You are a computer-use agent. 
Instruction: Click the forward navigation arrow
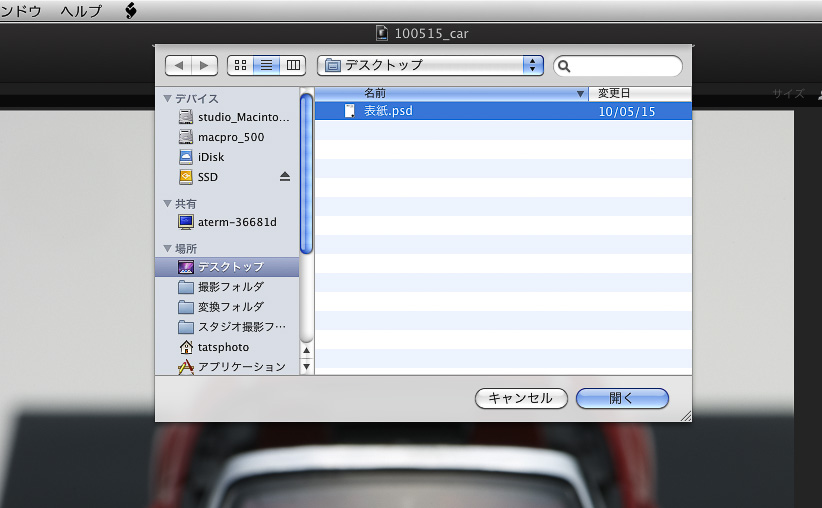pos(203,65)
